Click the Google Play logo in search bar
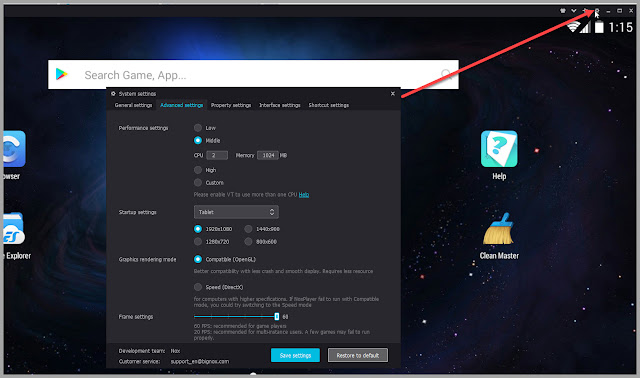640x378 pixels. (62, 74)
